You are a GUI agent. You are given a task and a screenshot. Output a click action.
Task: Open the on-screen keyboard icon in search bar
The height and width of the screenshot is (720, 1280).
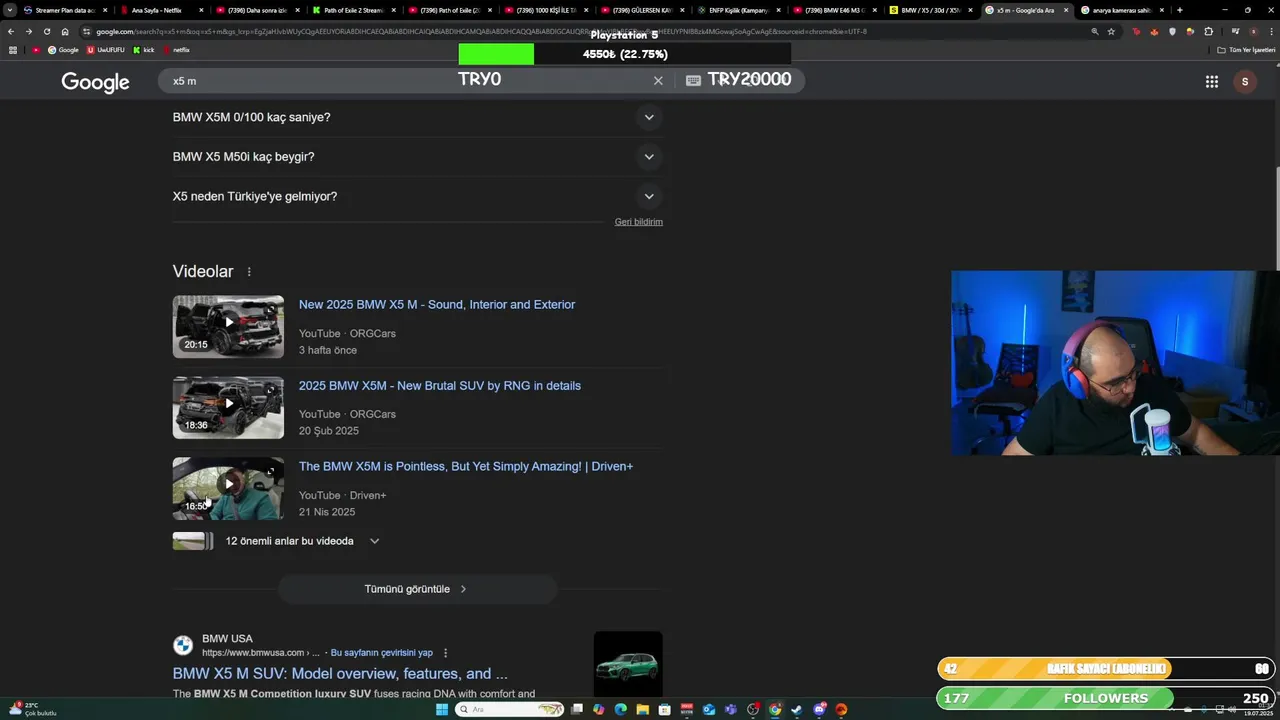coord(693,81)
